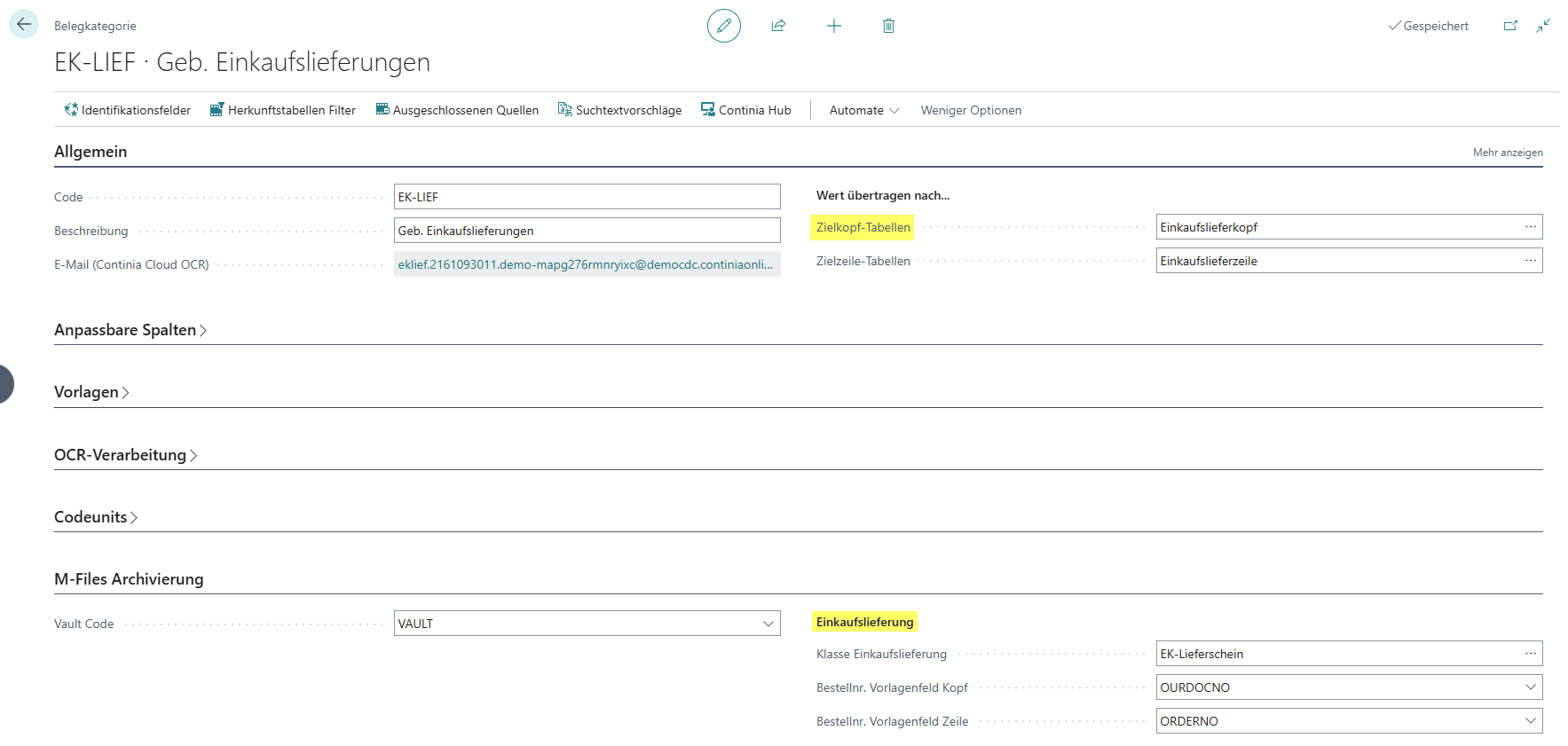Open lookup for Zielkopf-Tabellen field
The image size is (1568, 746).
click(x=1530, y=227)
